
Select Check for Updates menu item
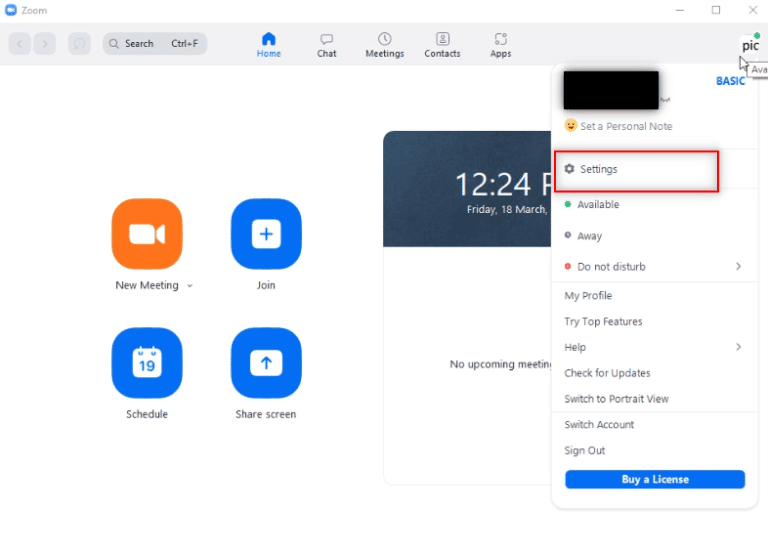pyautogui.click(x=607, y=373)
